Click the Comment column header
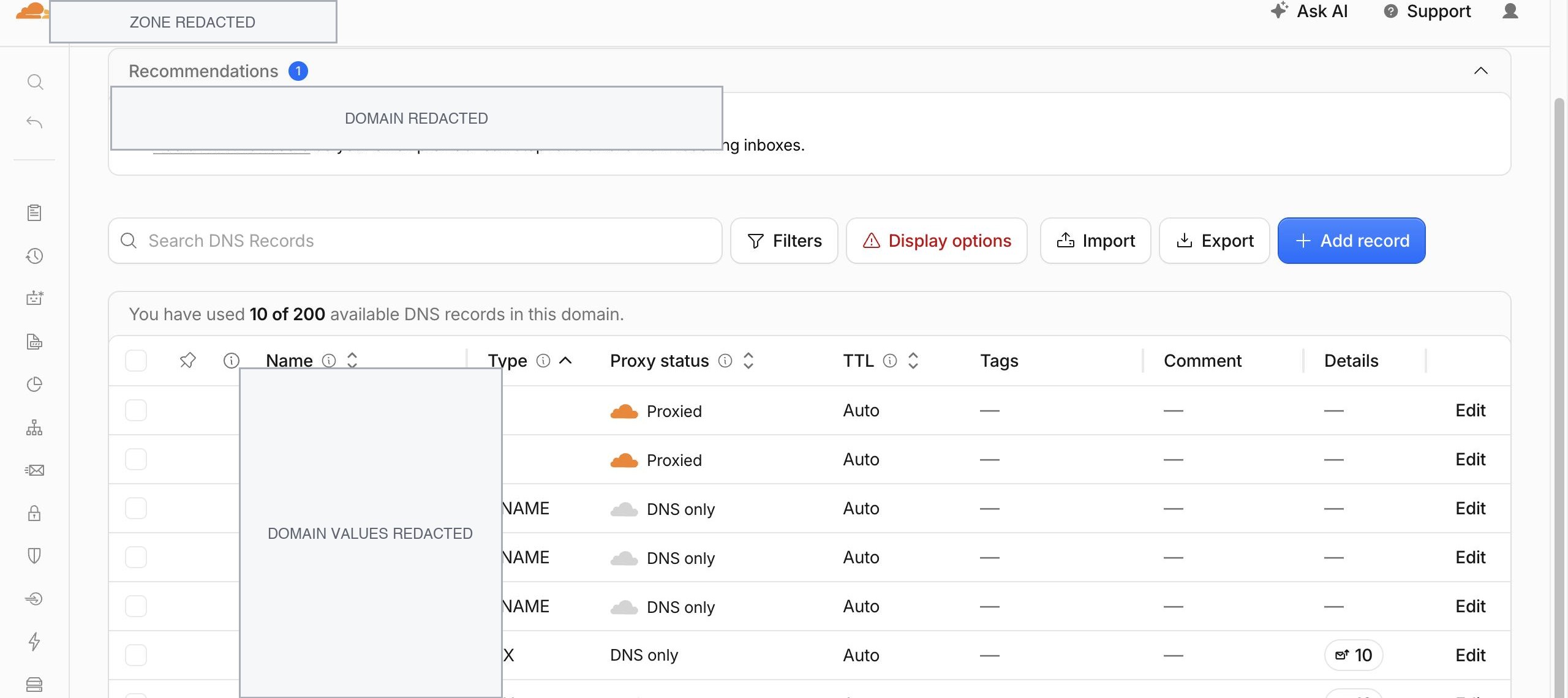The height and width of the screenshot is (698, 1568). coord(1202,361)
